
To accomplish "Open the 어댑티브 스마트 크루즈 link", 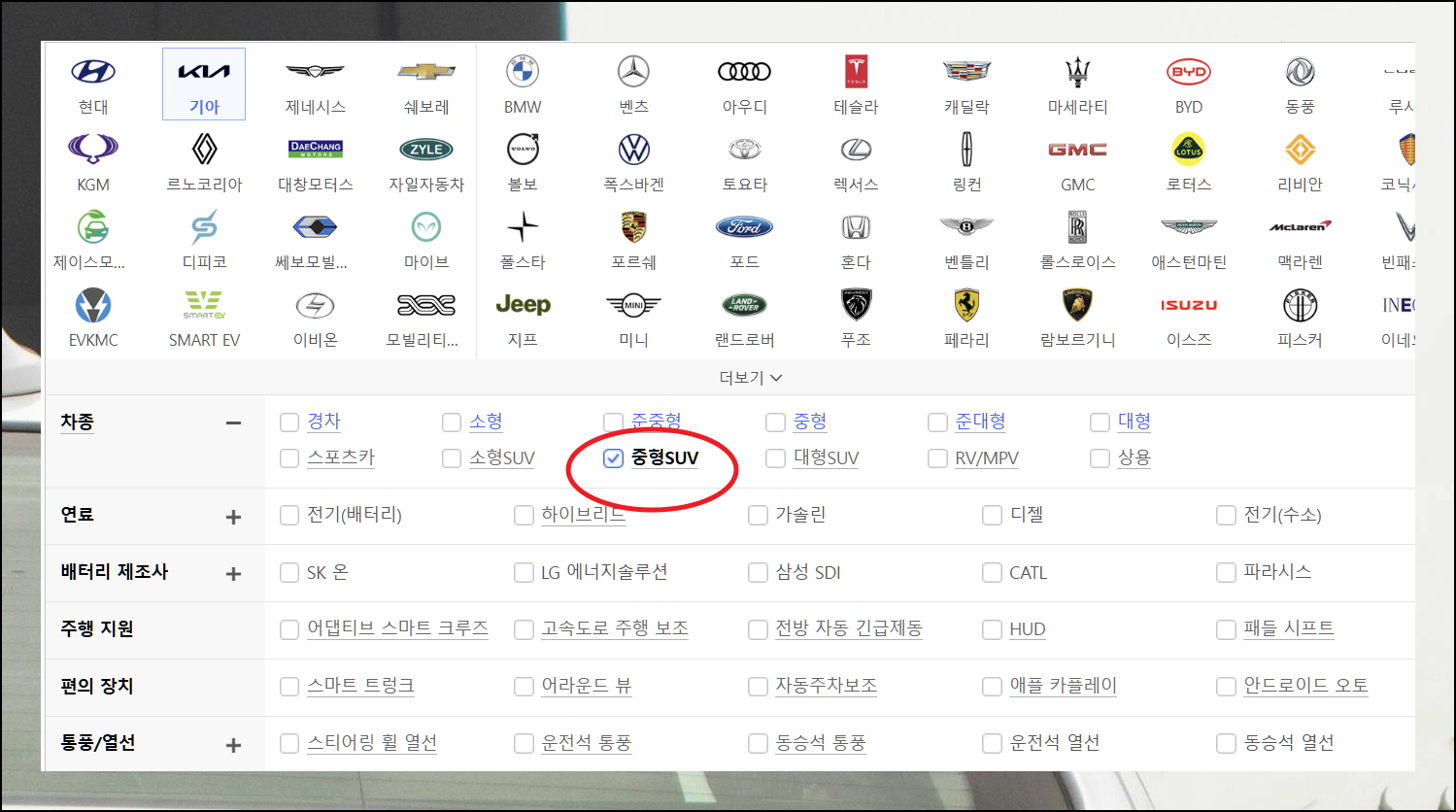I will [x=397, y=628].
